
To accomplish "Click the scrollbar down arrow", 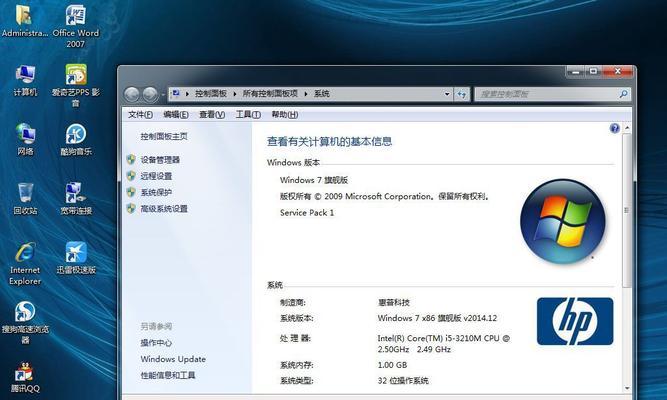I will 627,388.
